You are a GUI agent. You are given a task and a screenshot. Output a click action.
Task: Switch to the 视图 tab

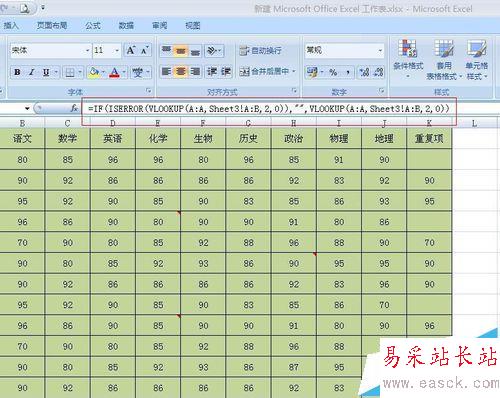click(x=193, y=26)
